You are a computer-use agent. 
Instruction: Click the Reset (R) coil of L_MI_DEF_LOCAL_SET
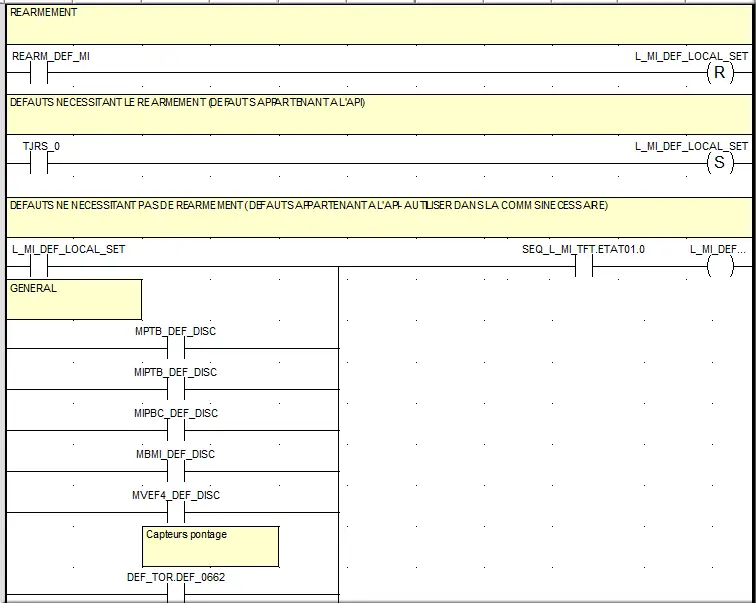point(718,73)
